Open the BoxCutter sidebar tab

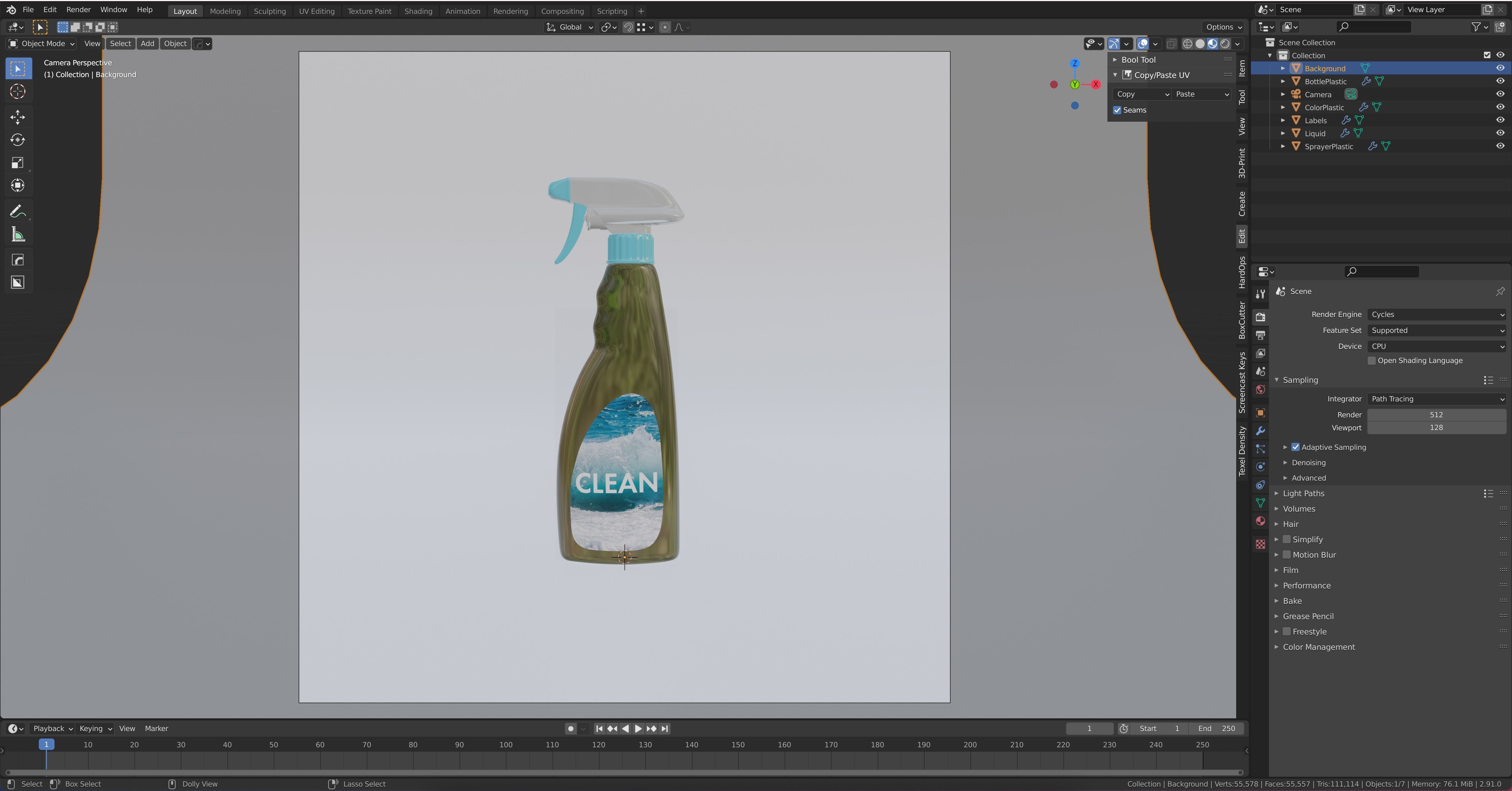tap(1241, 320)
